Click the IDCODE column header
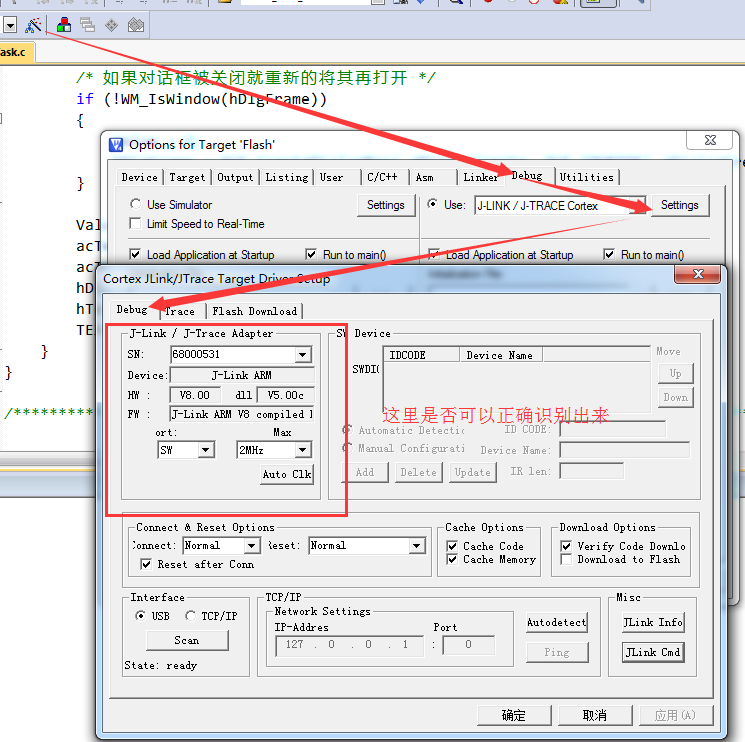The width and height of the screenshot is (745, 742). pyautogui.click(x=421, y=355)
